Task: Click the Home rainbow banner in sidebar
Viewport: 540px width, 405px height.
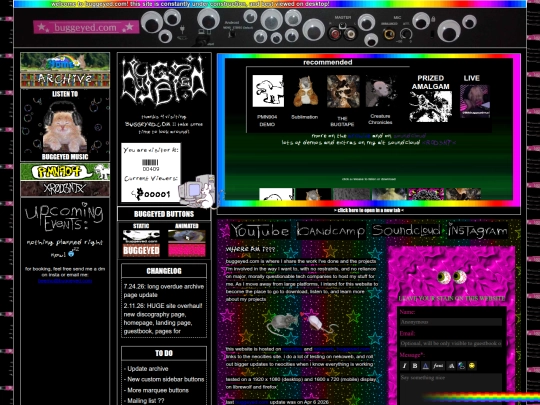Action: click(x=65, y=62)
